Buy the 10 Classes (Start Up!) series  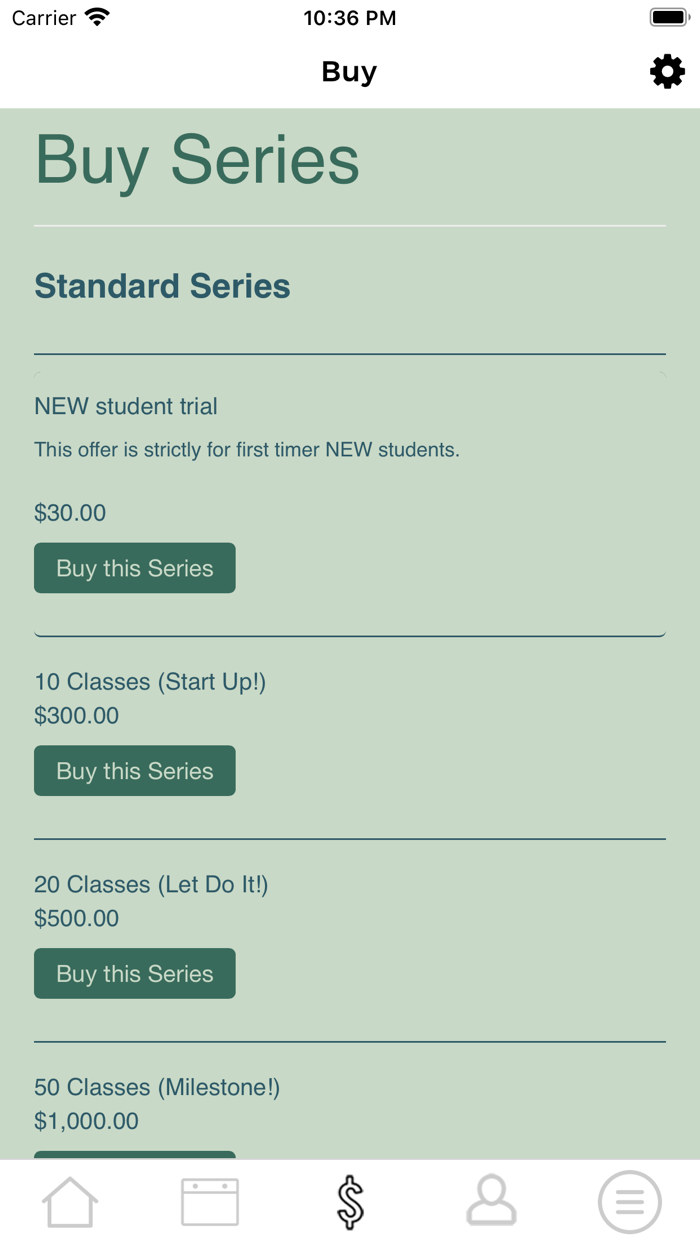[135, 771]
